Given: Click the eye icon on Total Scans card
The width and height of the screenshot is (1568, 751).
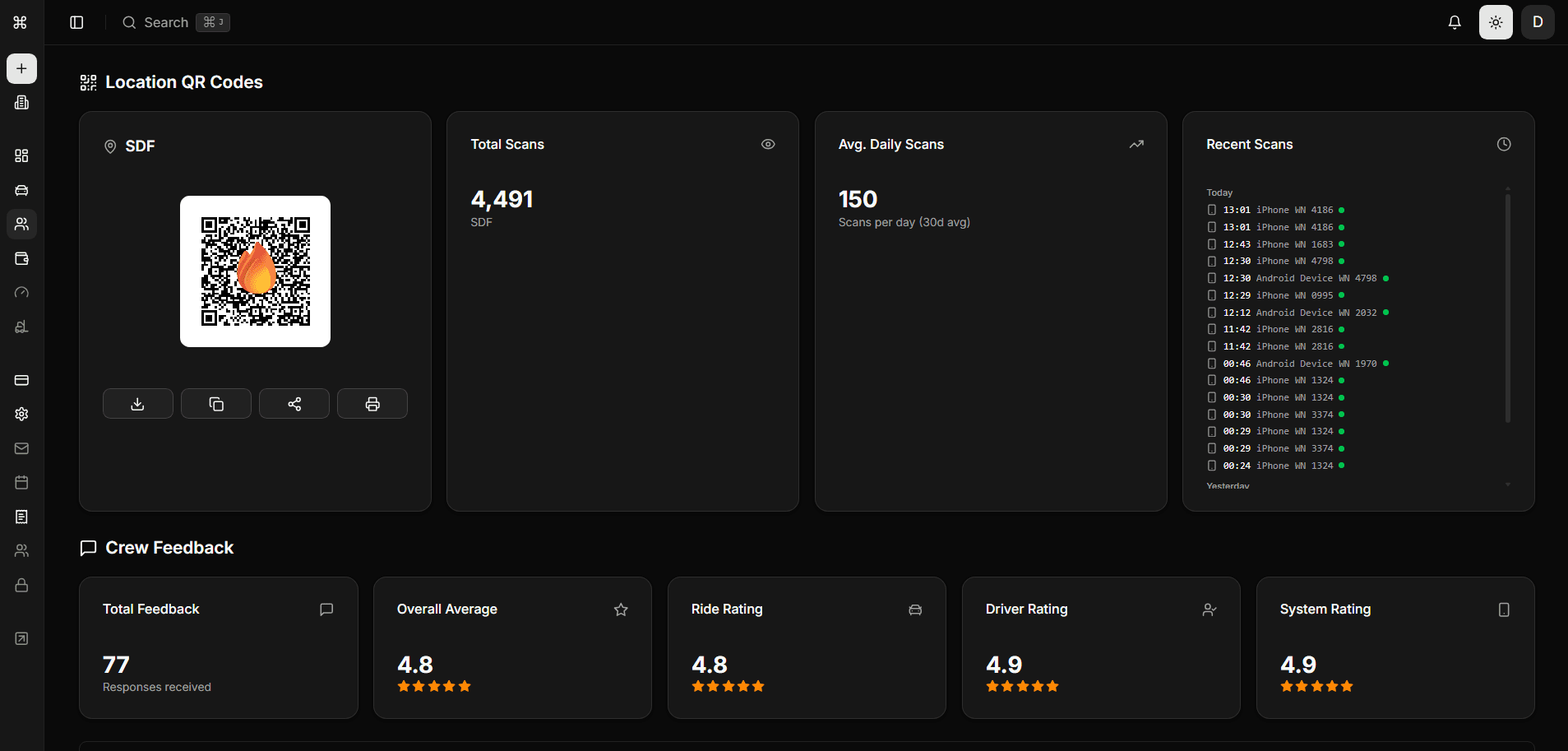Looking at the screenshot, I should (768, 144).
